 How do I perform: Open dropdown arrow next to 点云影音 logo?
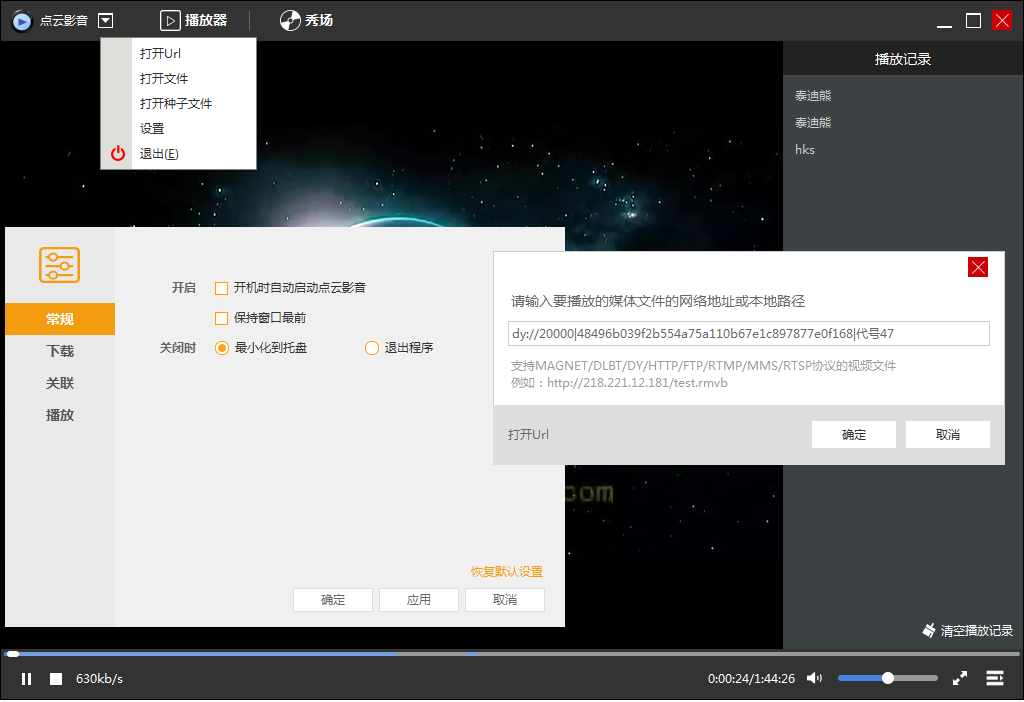[x=104, y=20]
